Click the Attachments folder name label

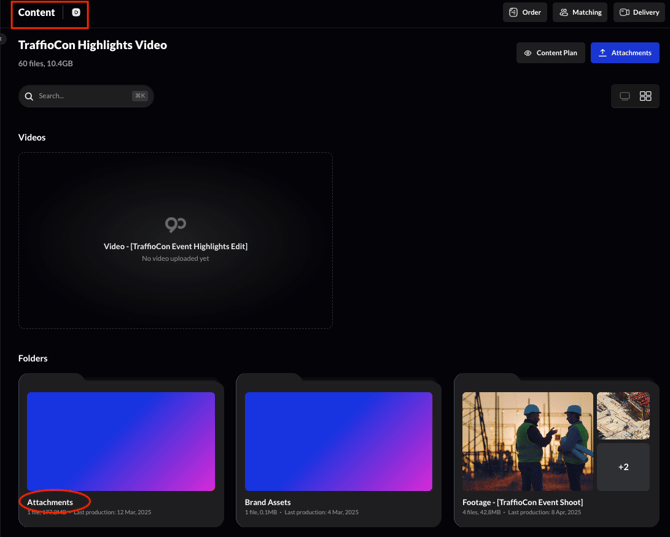(x=50, y=502)
